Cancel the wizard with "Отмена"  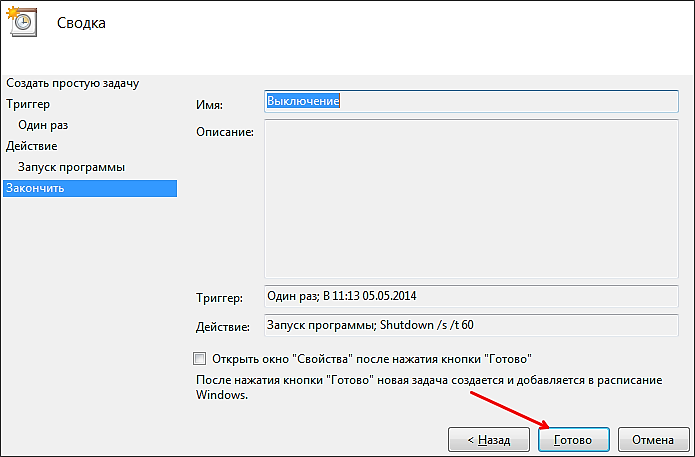tap(653, 440)
